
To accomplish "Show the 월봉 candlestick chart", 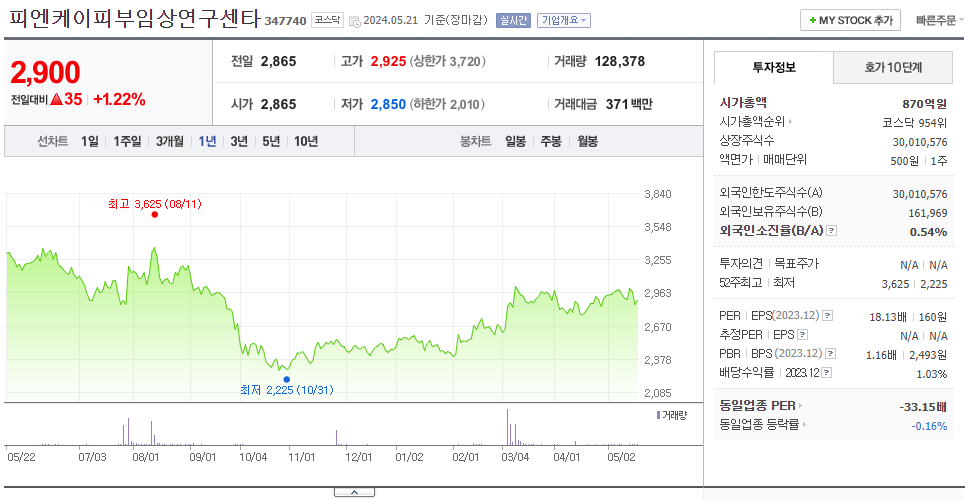I will [x=588, y=141].
